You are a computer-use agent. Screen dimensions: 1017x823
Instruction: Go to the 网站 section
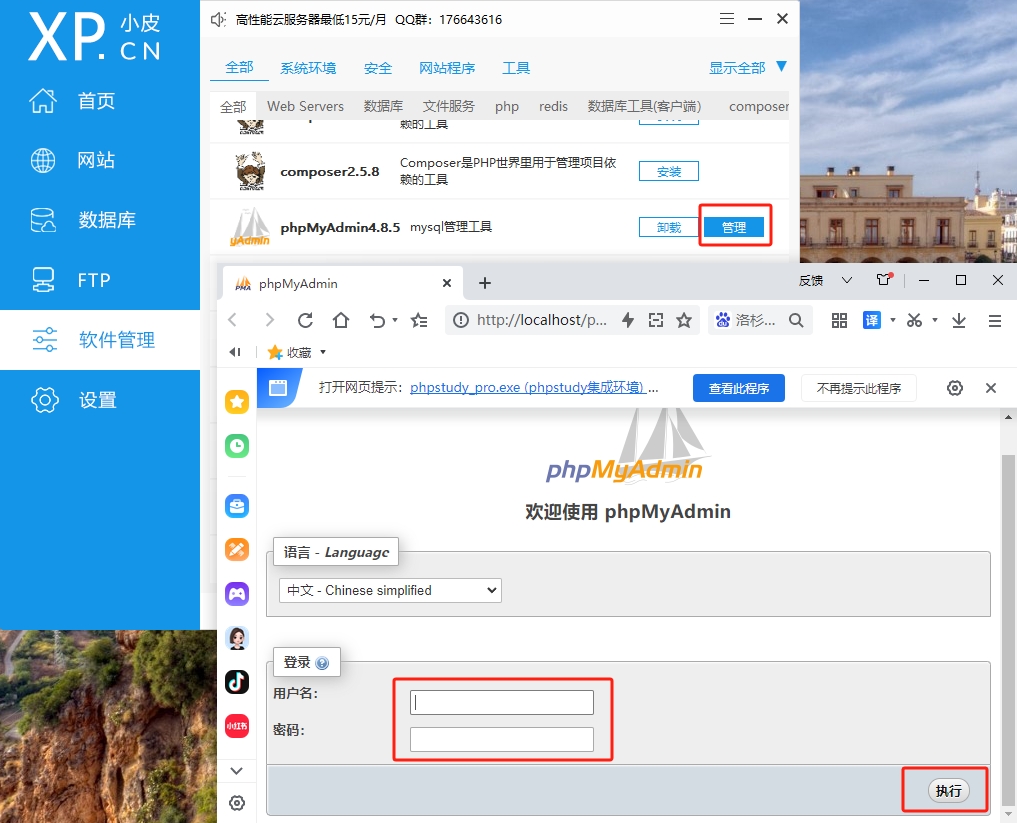click(73, 160)
